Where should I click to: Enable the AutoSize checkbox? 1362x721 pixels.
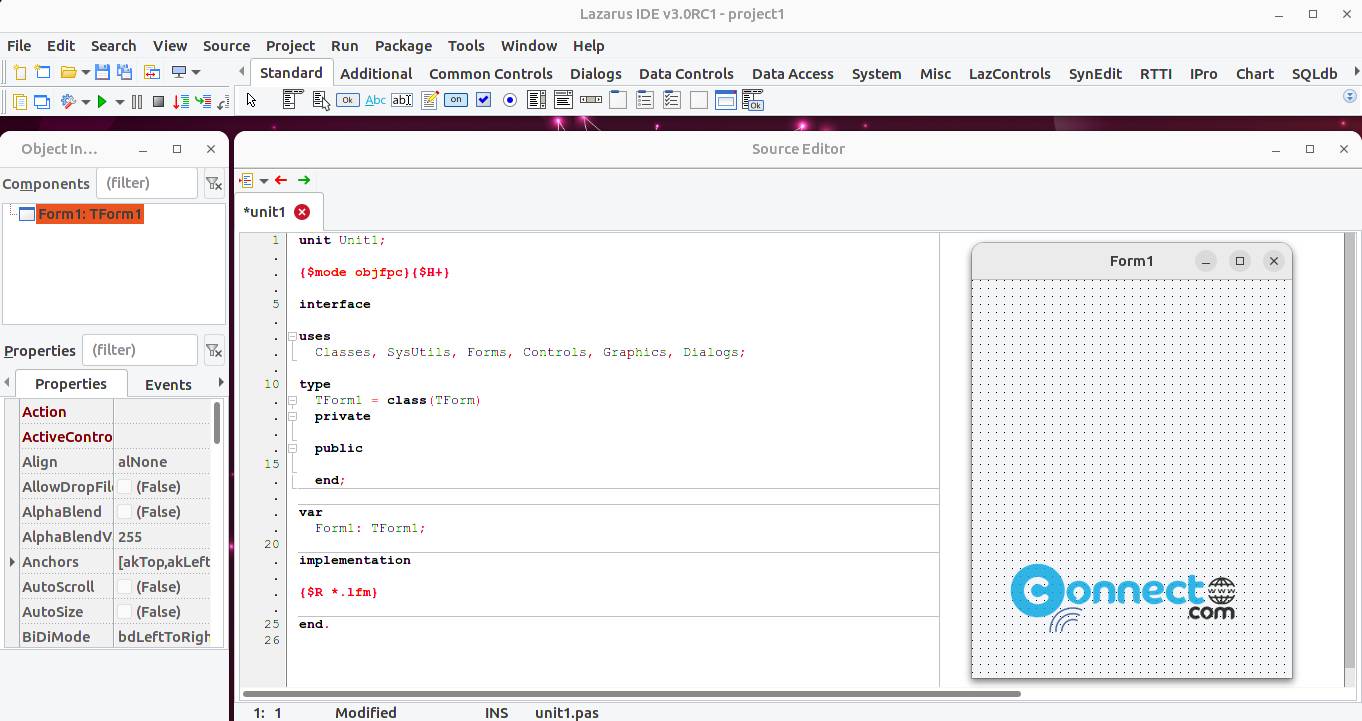(x=125, y=612)
